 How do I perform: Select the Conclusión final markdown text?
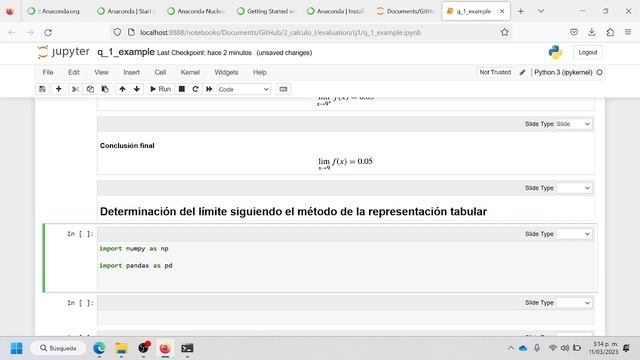[127, 145]
